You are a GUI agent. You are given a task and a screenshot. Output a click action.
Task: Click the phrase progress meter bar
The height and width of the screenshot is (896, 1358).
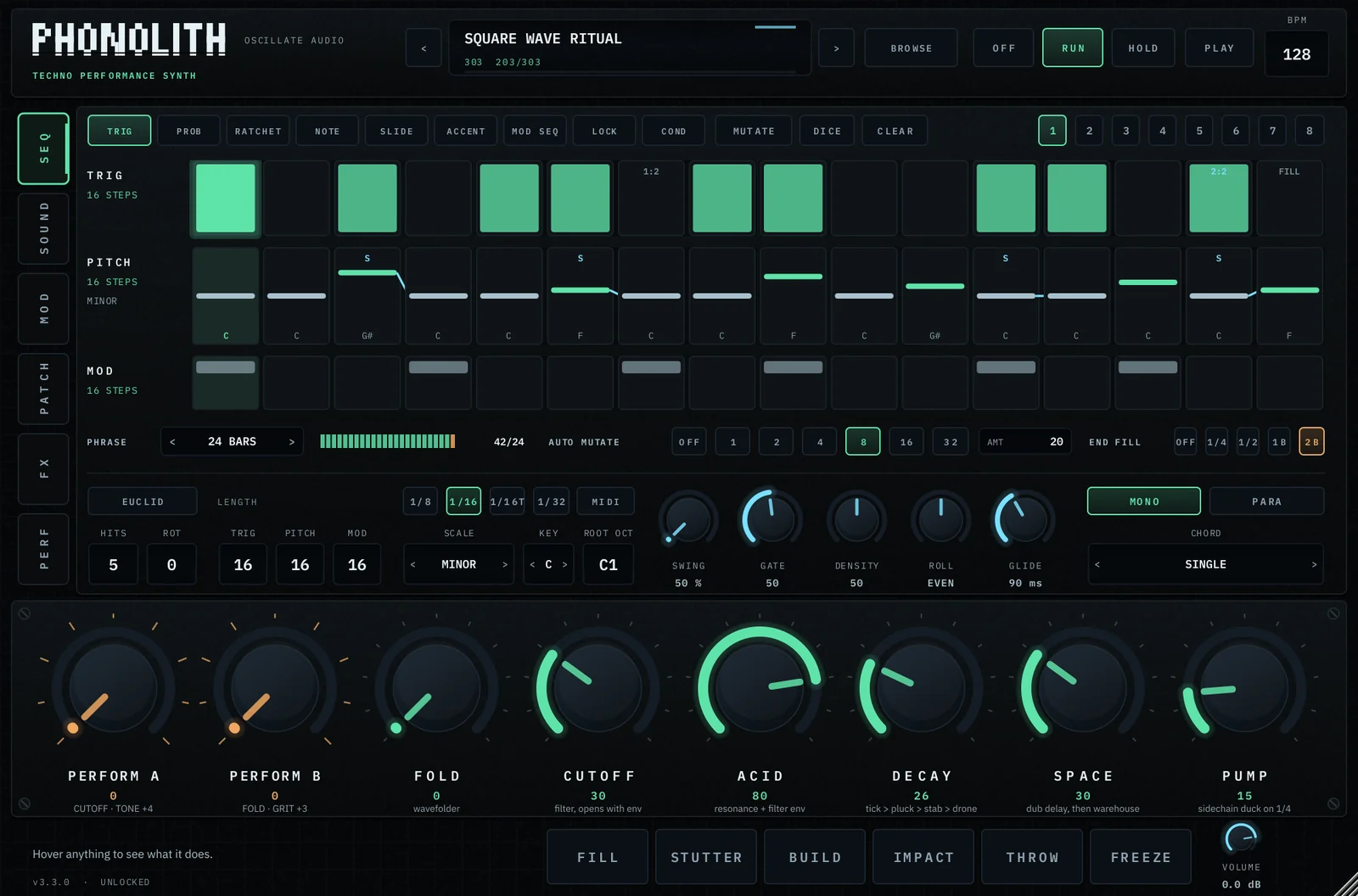pos(388,441)
